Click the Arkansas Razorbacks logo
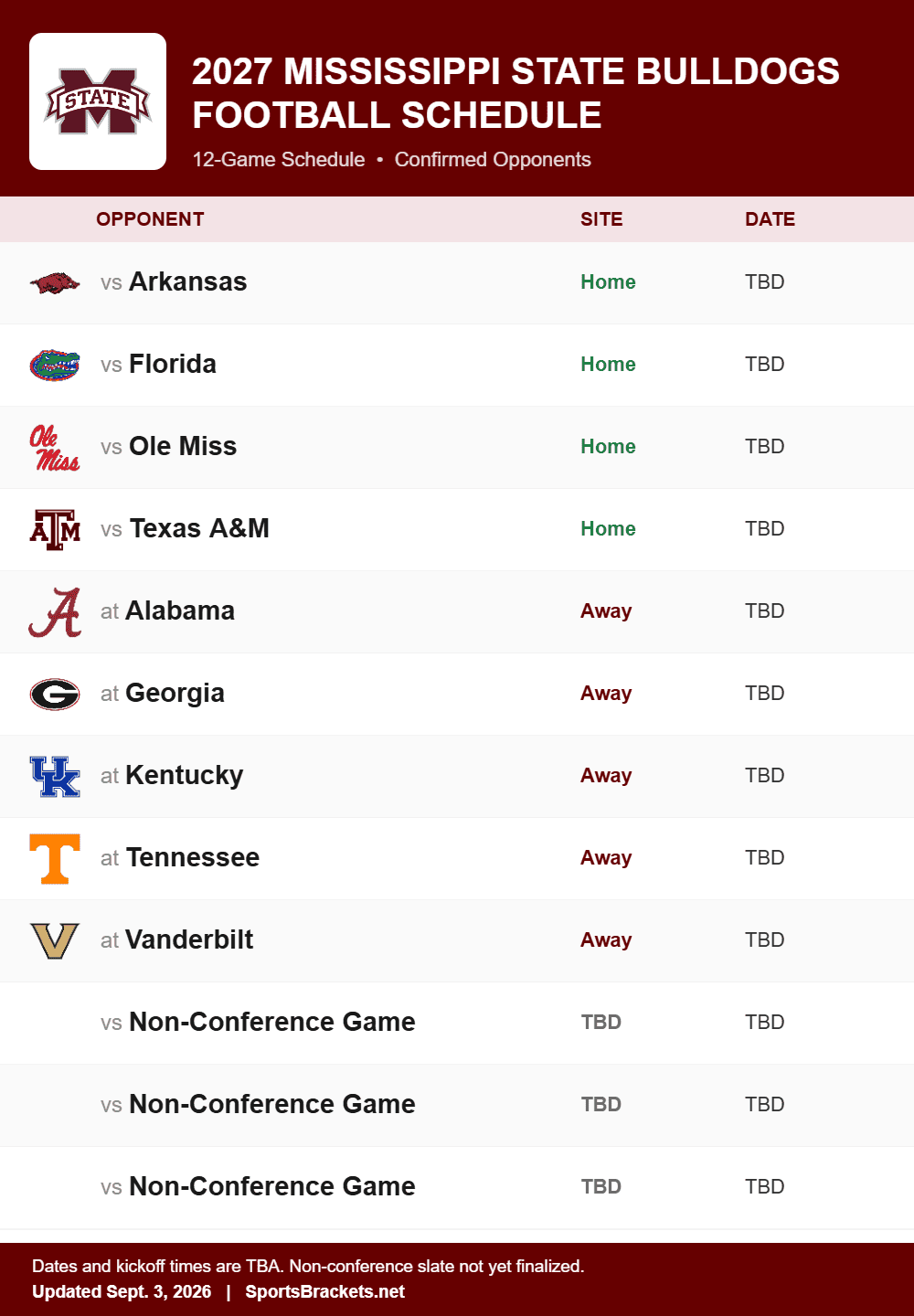914x1316 pixels. tap(55, 283)
